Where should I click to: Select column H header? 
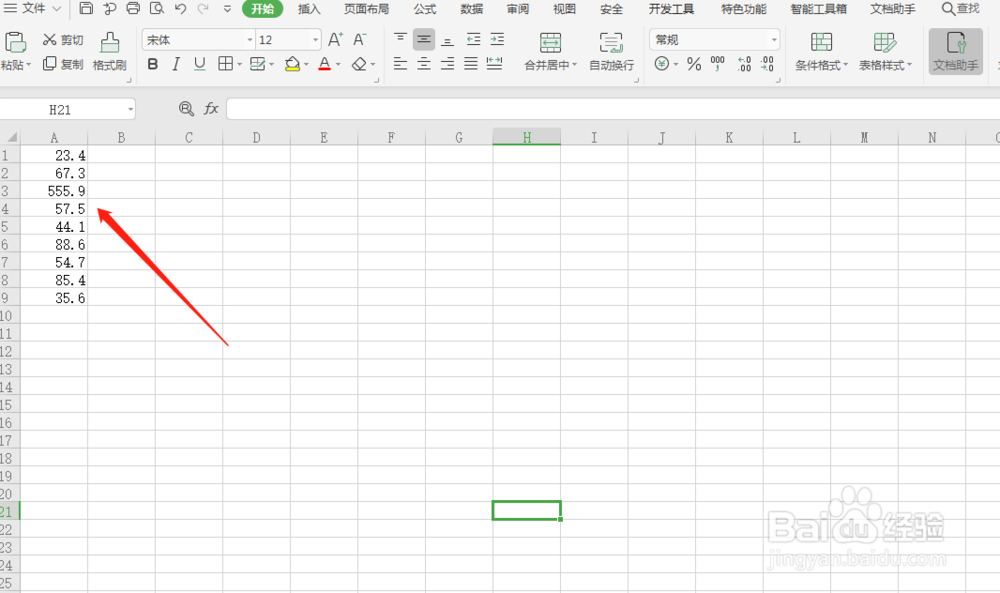click(x=527, y=137)
